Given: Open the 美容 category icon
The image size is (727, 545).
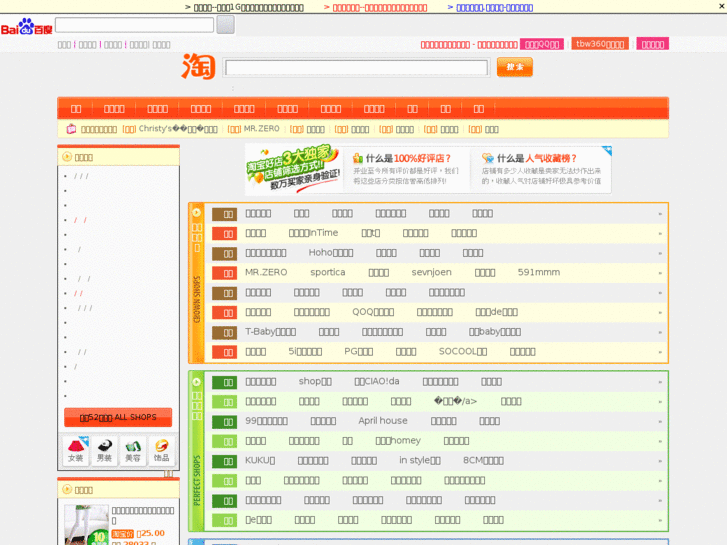Looking at the screenshot, I should coord(133,450).
